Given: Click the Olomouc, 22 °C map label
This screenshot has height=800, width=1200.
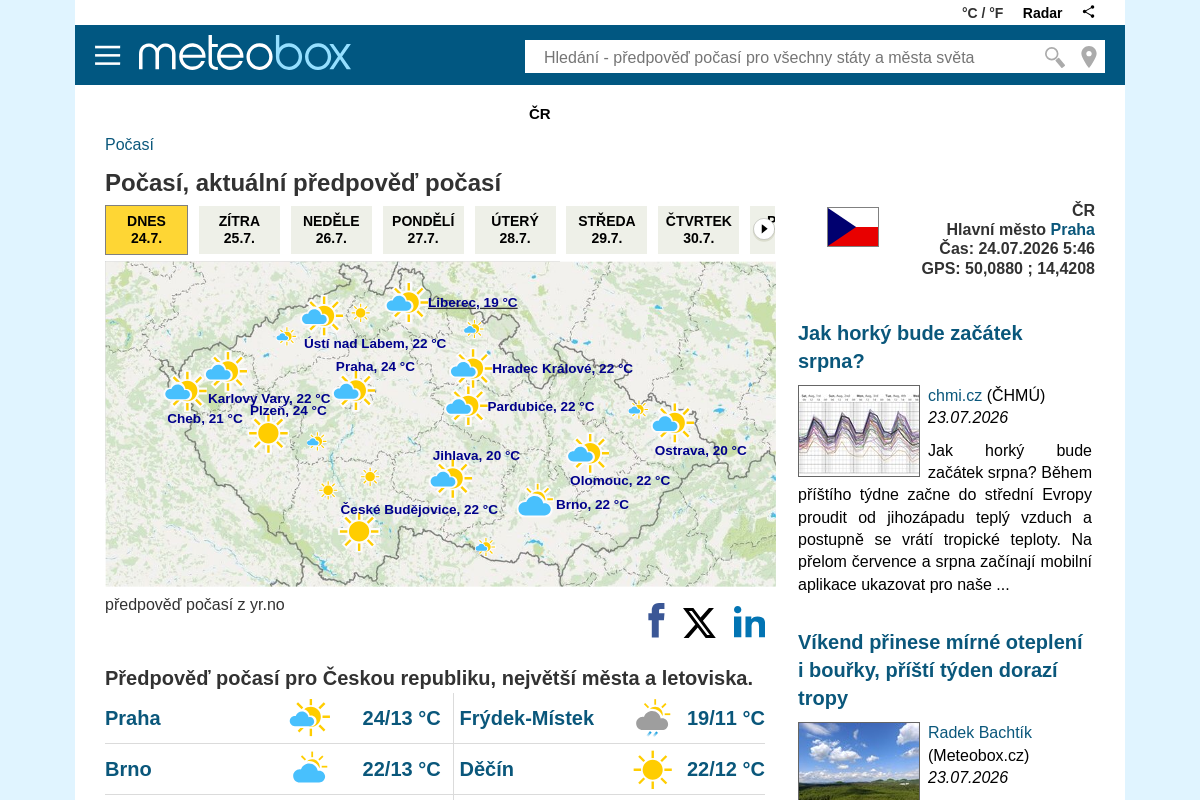Looking at the screenshot, I should 620,481.
